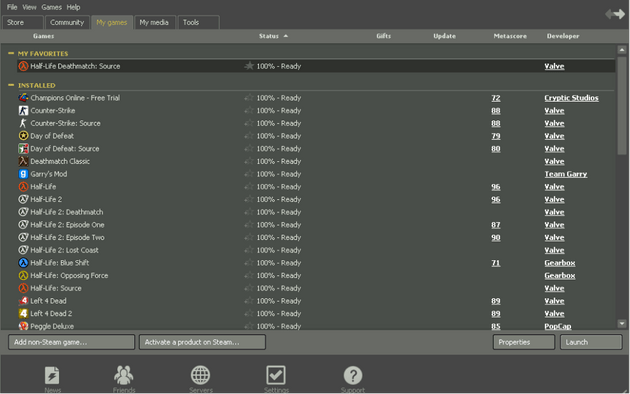
Task: Click the Day of Defeat game icon
Action: (x=23, y=136)
